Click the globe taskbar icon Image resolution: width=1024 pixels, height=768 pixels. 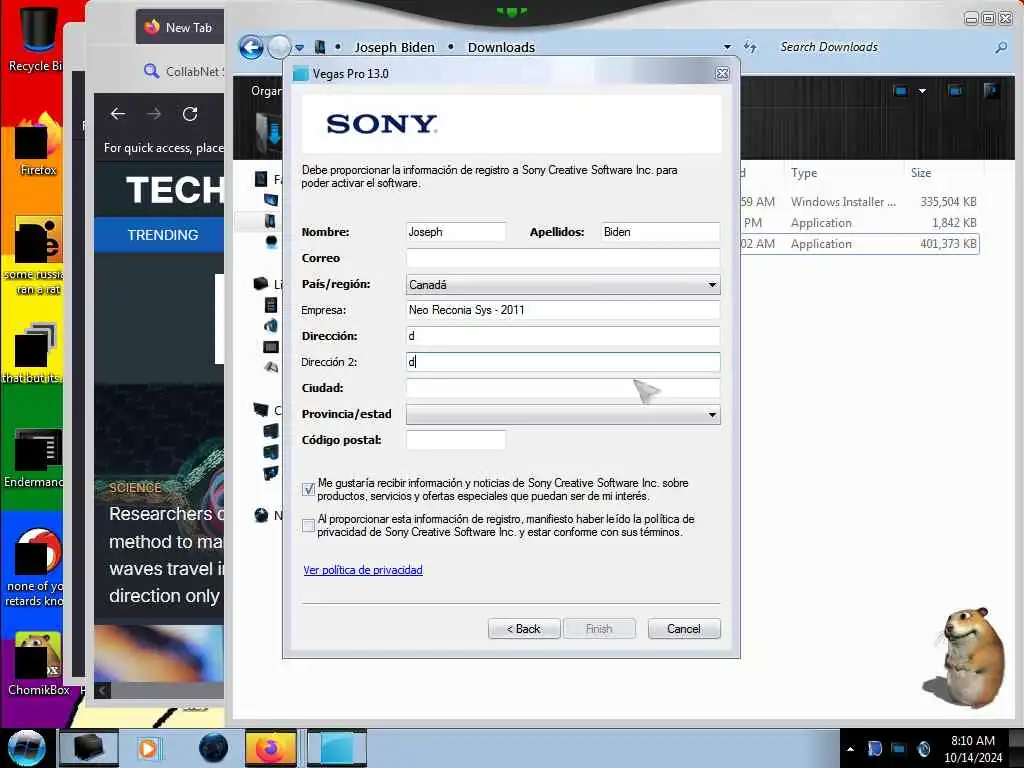click(x=214, y=748)
